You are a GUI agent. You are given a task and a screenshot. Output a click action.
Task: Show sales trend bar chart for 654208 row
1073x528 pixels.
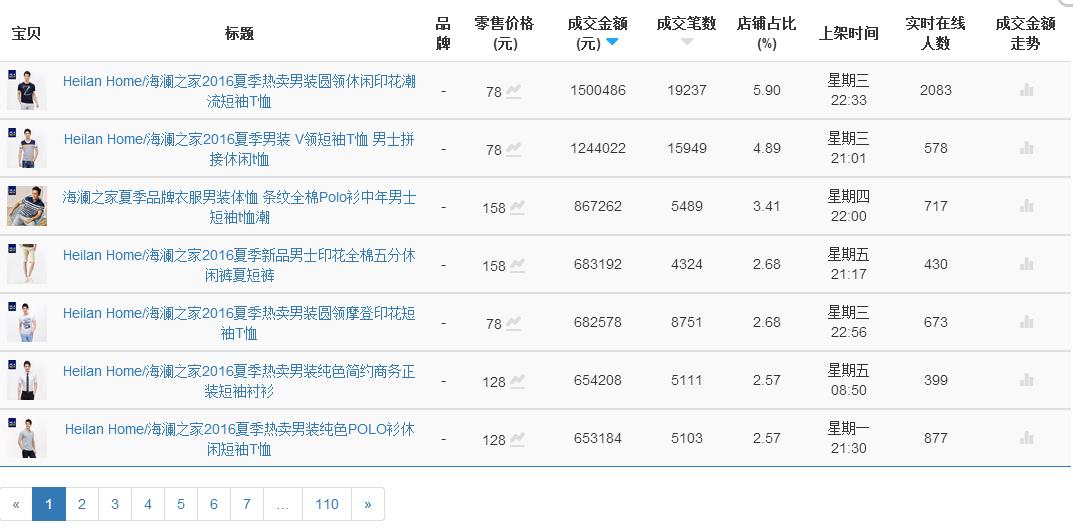click(x=1026, y=380)
